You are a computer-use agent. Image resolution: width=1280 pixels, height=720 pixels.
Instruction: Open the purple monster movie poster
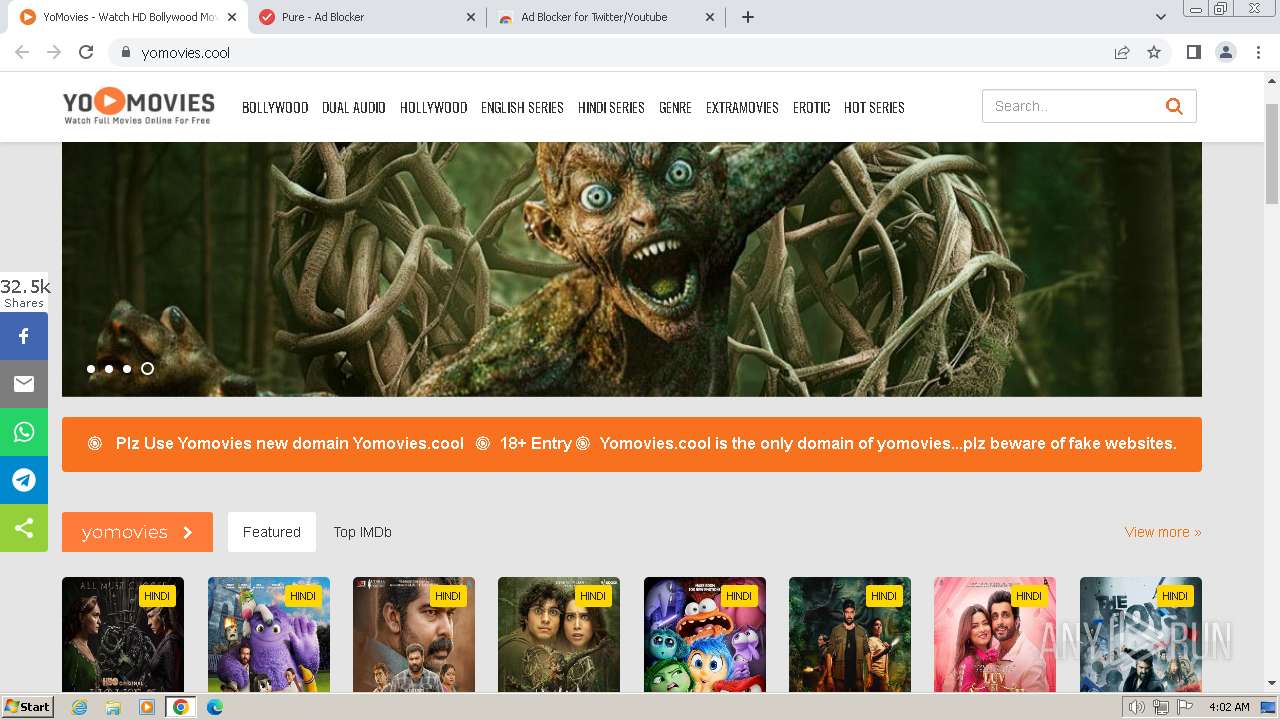[269, 634]
